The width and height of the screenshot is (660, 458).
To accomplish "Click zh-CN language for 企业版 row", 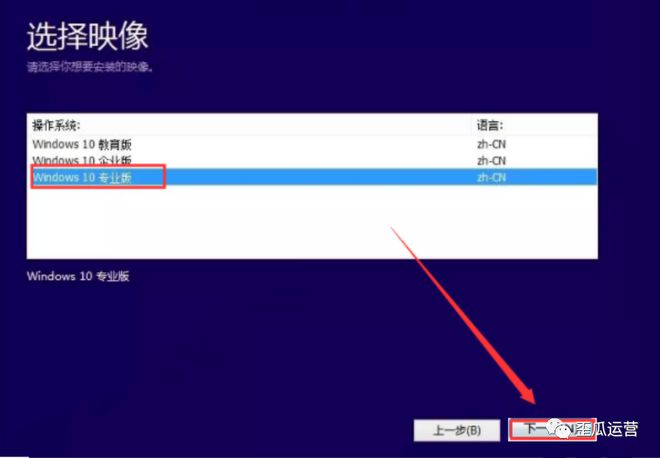I will pos(491,160).
